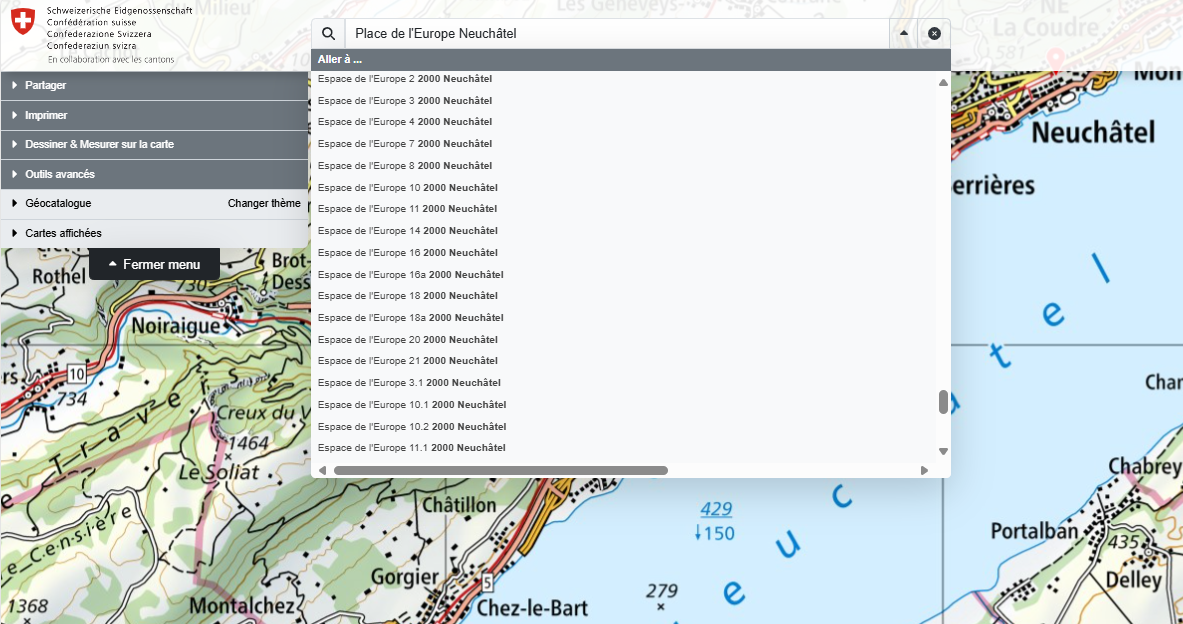The width and height of the screenshot is (1183, 624).
Task: Click the Changer thème link
Action: point(264,204)
